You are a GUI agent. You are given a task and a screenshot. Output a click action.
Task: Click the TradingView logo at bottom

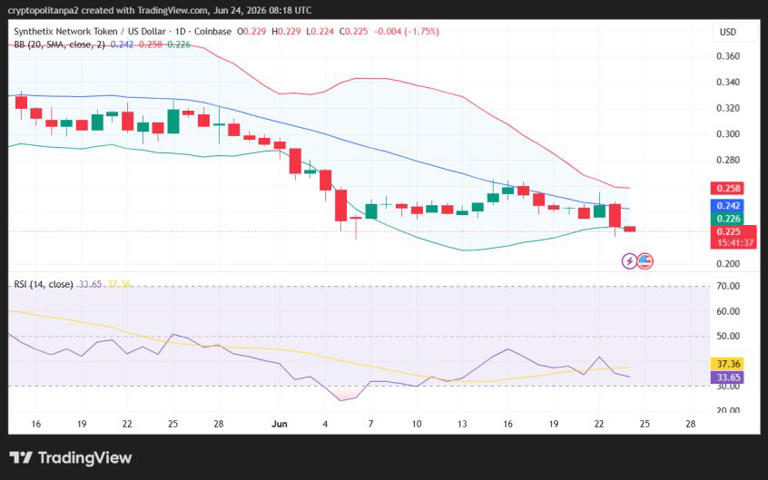tap(71, 458)
